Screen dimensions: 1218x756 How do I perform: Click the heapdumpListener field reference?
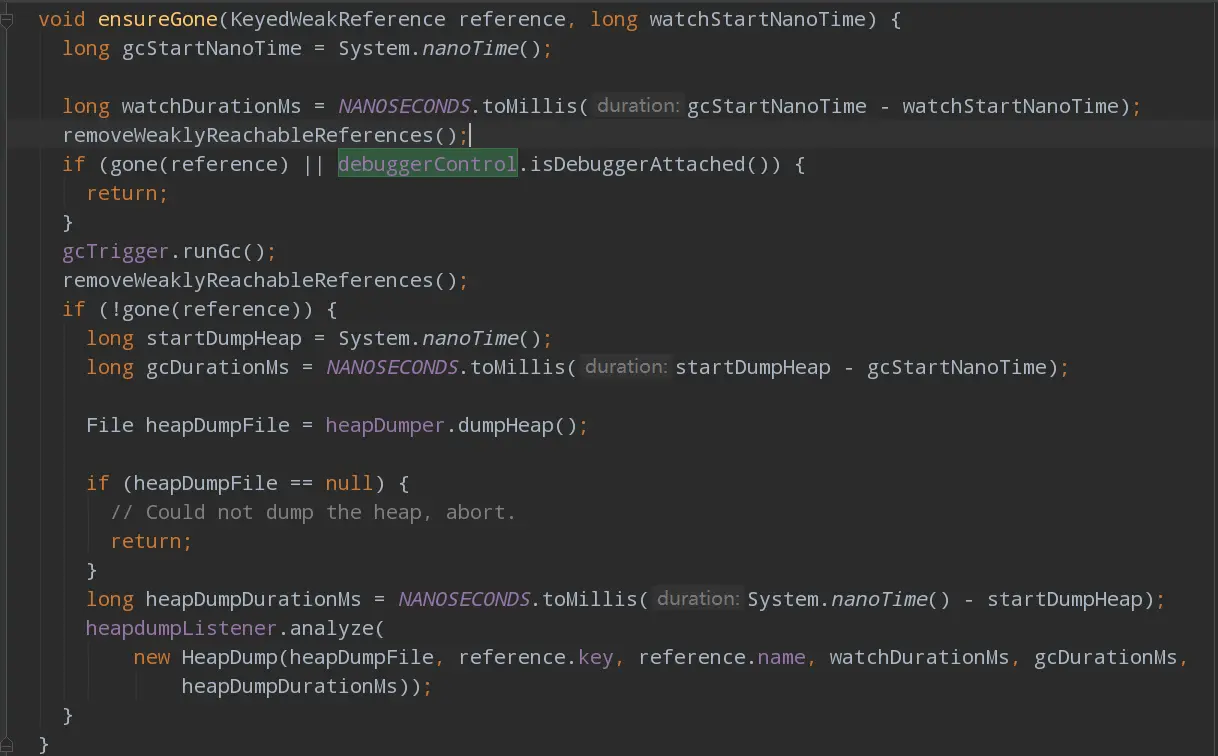click(181, 628)
